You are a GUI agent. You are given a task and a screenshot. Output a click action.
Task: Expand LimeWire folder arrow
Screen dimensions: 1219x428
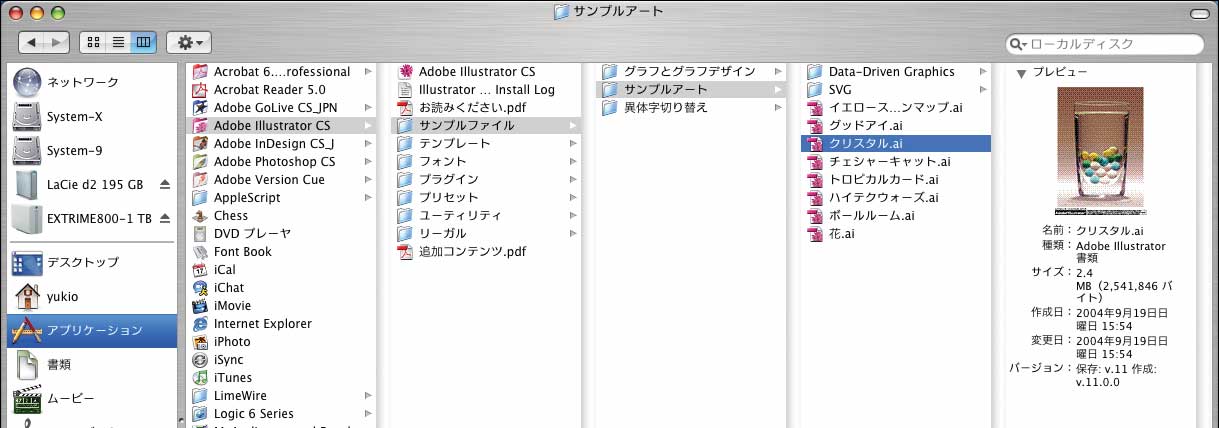(368, 396)
